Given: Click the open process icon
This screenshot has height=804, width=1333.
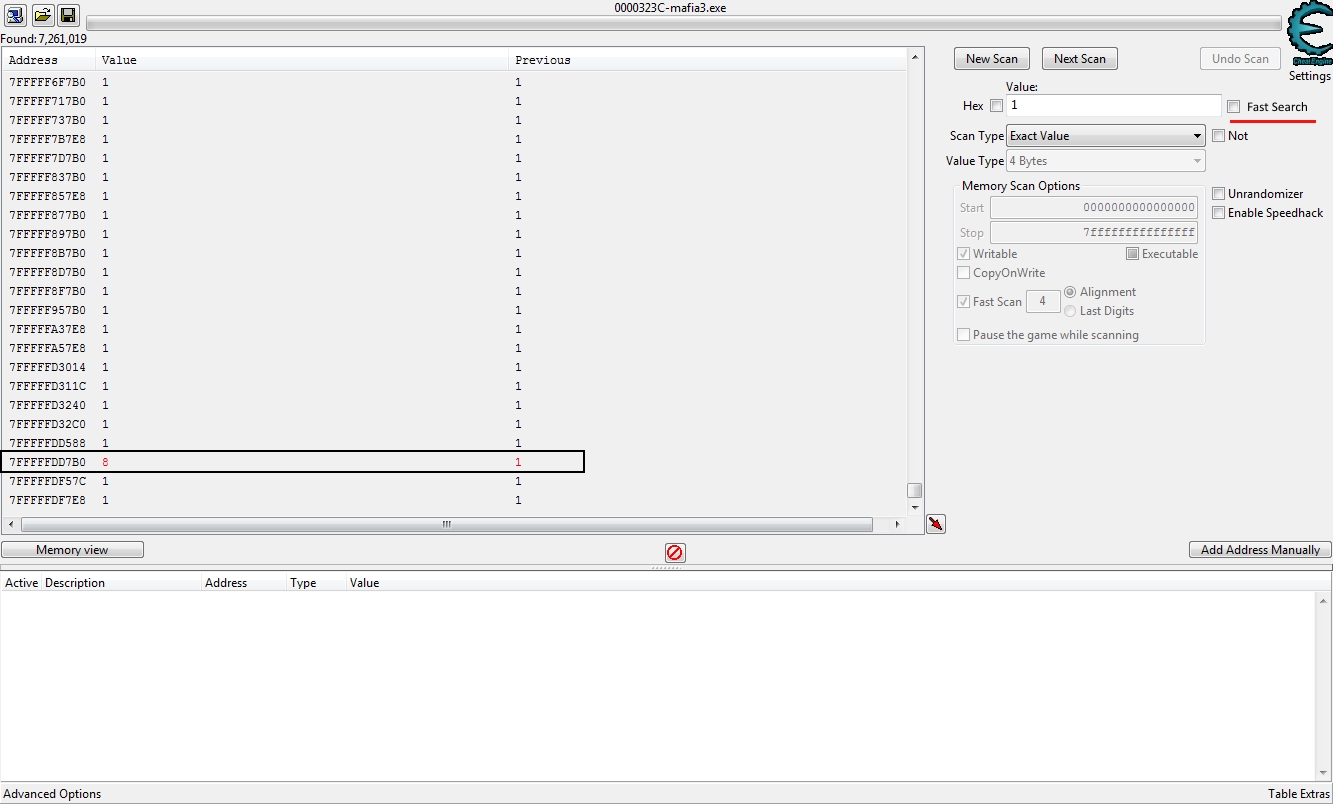Looking at the screenshot, I should tap(16, 15).
